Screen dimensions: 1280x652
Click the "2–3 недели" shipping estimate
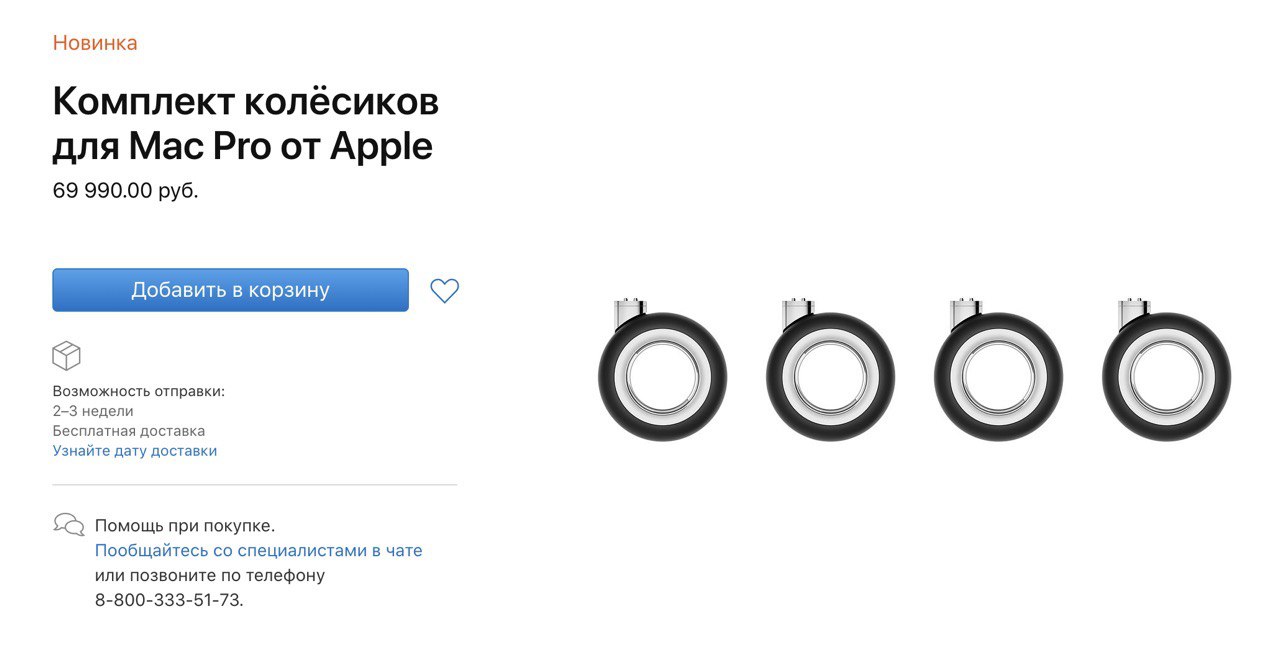coord(93,411)
